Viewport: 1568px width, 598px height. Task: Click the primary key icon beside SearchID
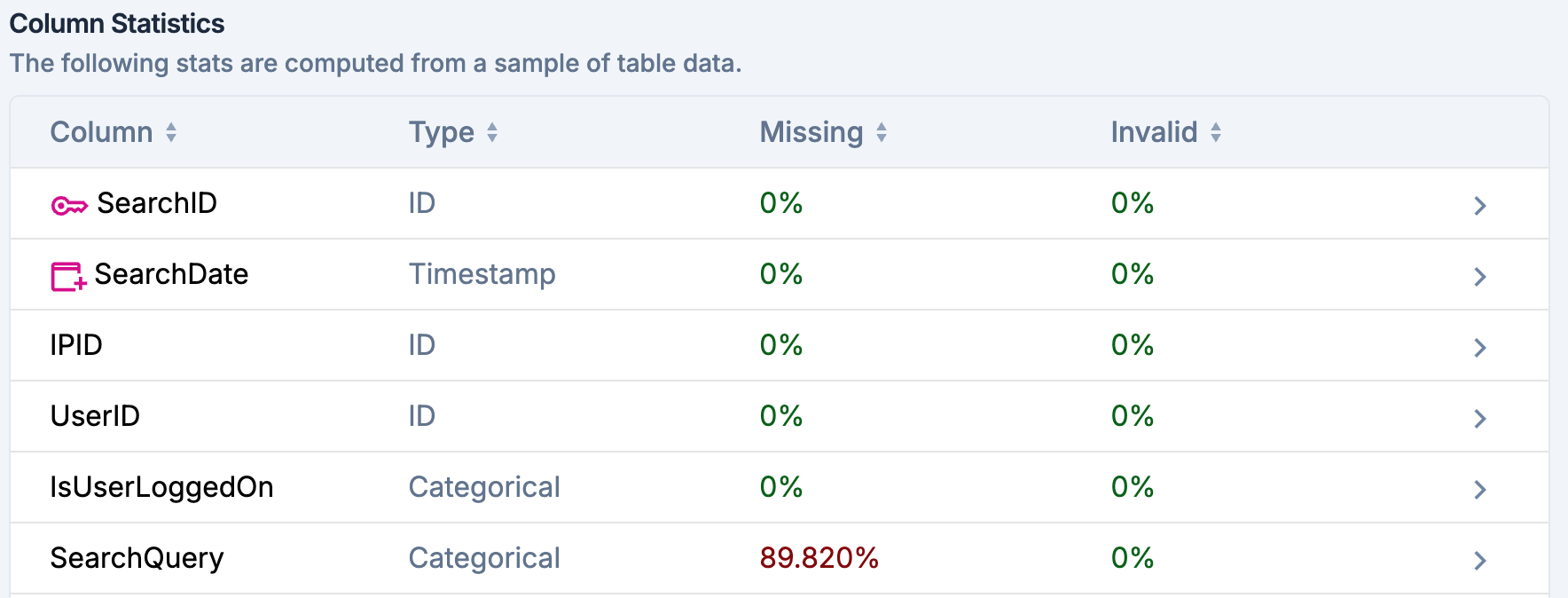[69, 206]
